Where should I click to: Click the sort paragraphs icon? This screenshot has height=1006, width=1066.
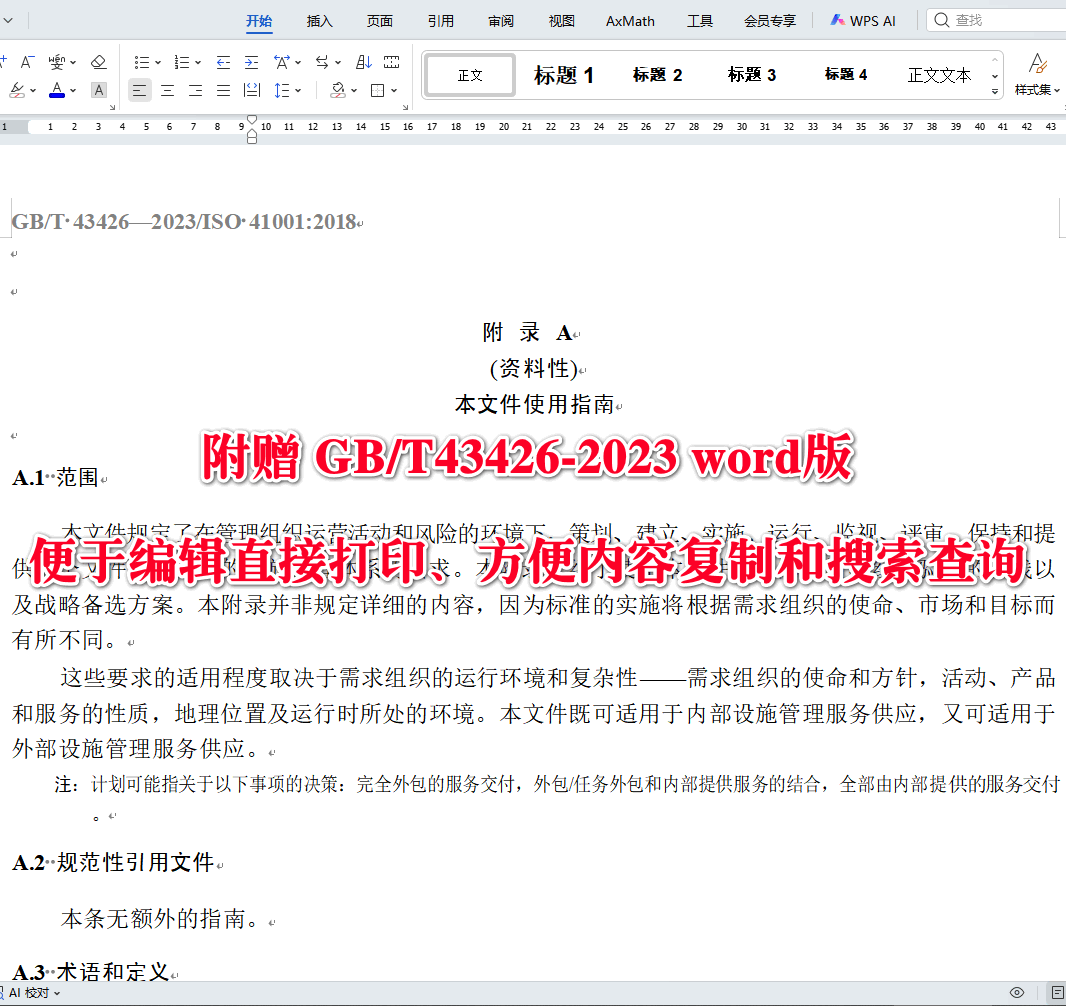click(x=363, y=62)
